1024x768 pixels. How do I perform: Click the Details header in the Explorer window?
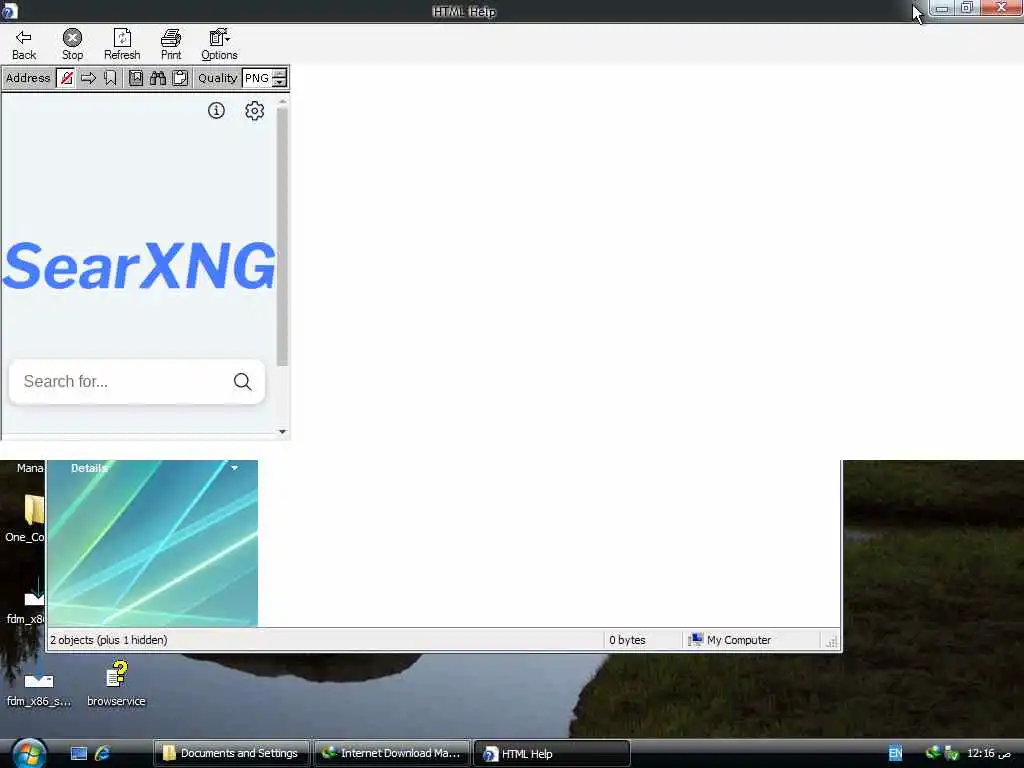[89, 468]
